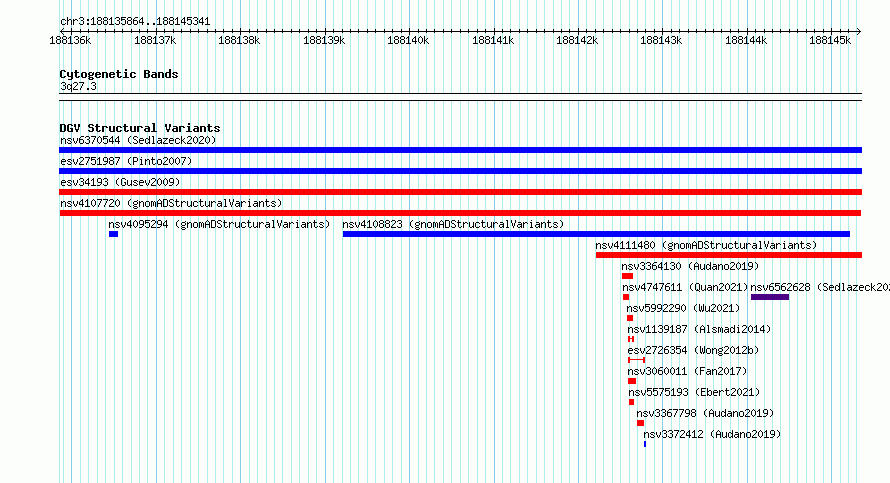Select the purple bar for nsv6562628
Image resolution: width=890 pixels, height=483 pixels.
pos(770,297)
